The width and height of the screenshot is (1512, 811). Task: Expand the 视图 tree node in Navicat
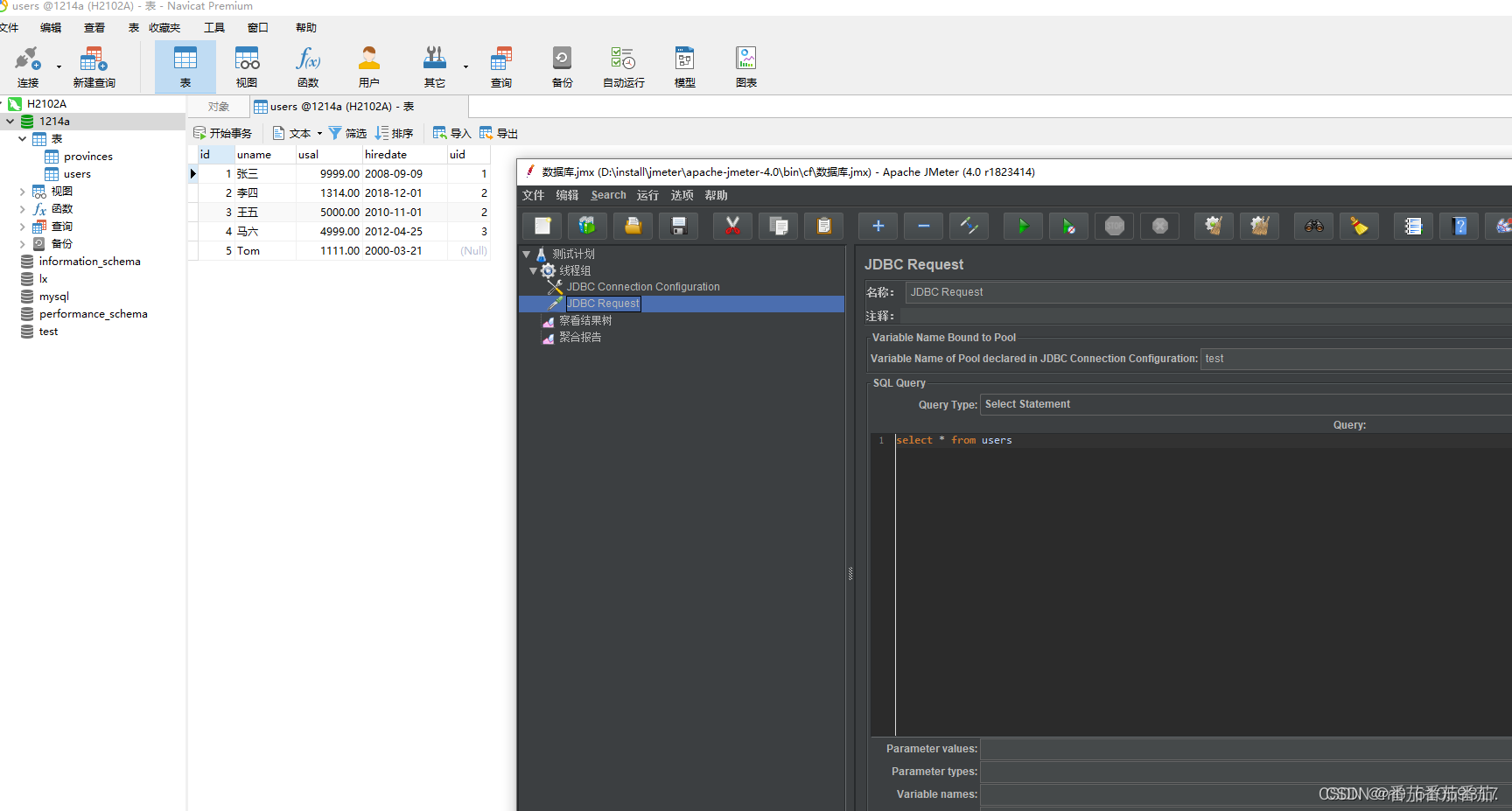tap(23, 192)
